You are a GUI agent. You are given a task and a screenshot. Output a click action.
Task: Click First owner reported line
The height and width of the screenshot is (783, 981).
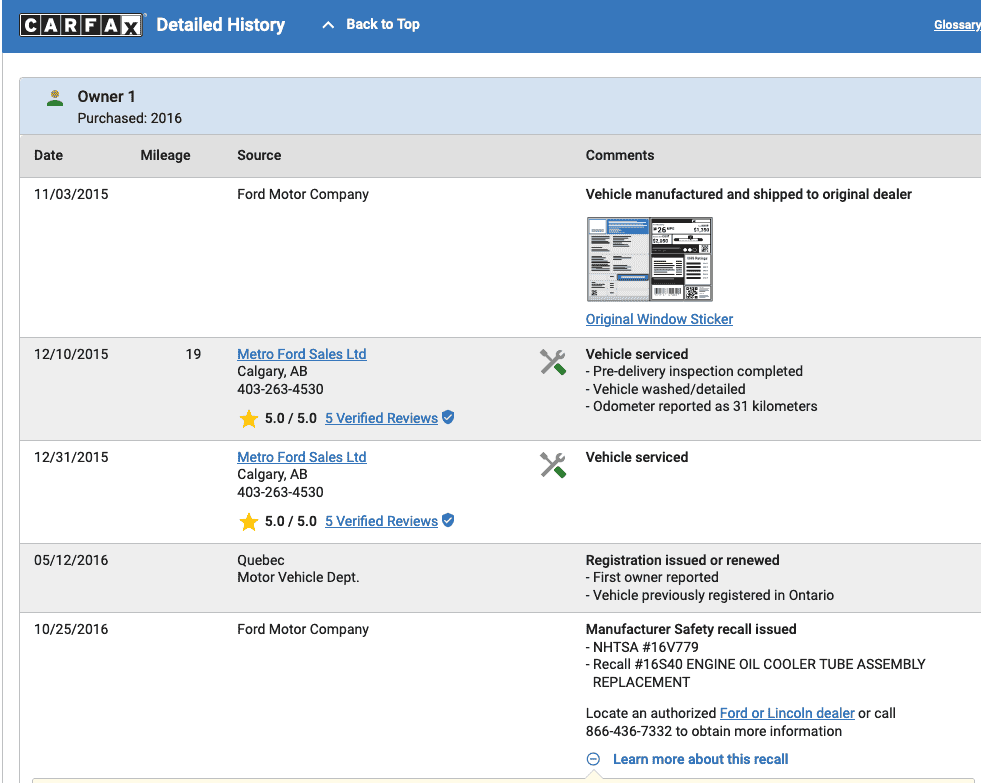(x=652, y=578)
